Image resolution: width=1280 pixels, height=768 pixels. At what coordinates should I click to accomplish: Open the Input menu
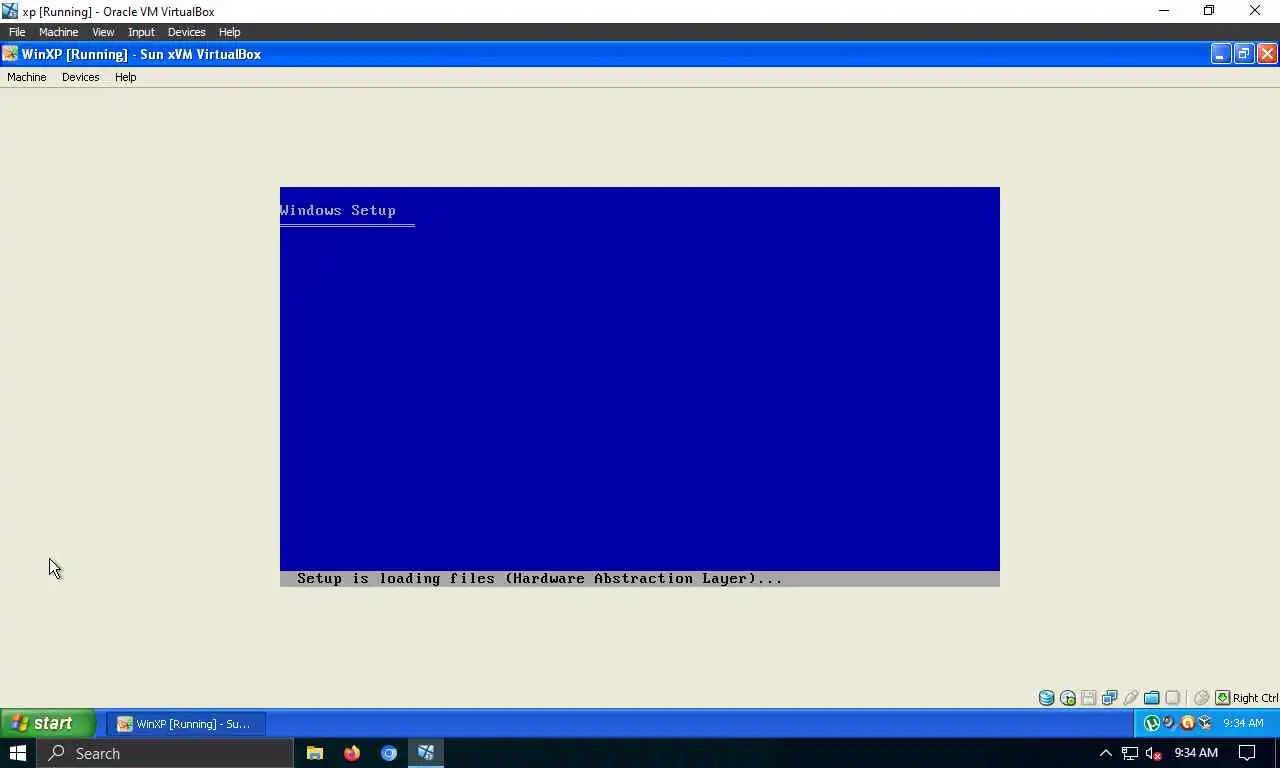pyautogui.click(x=141, y=32)
